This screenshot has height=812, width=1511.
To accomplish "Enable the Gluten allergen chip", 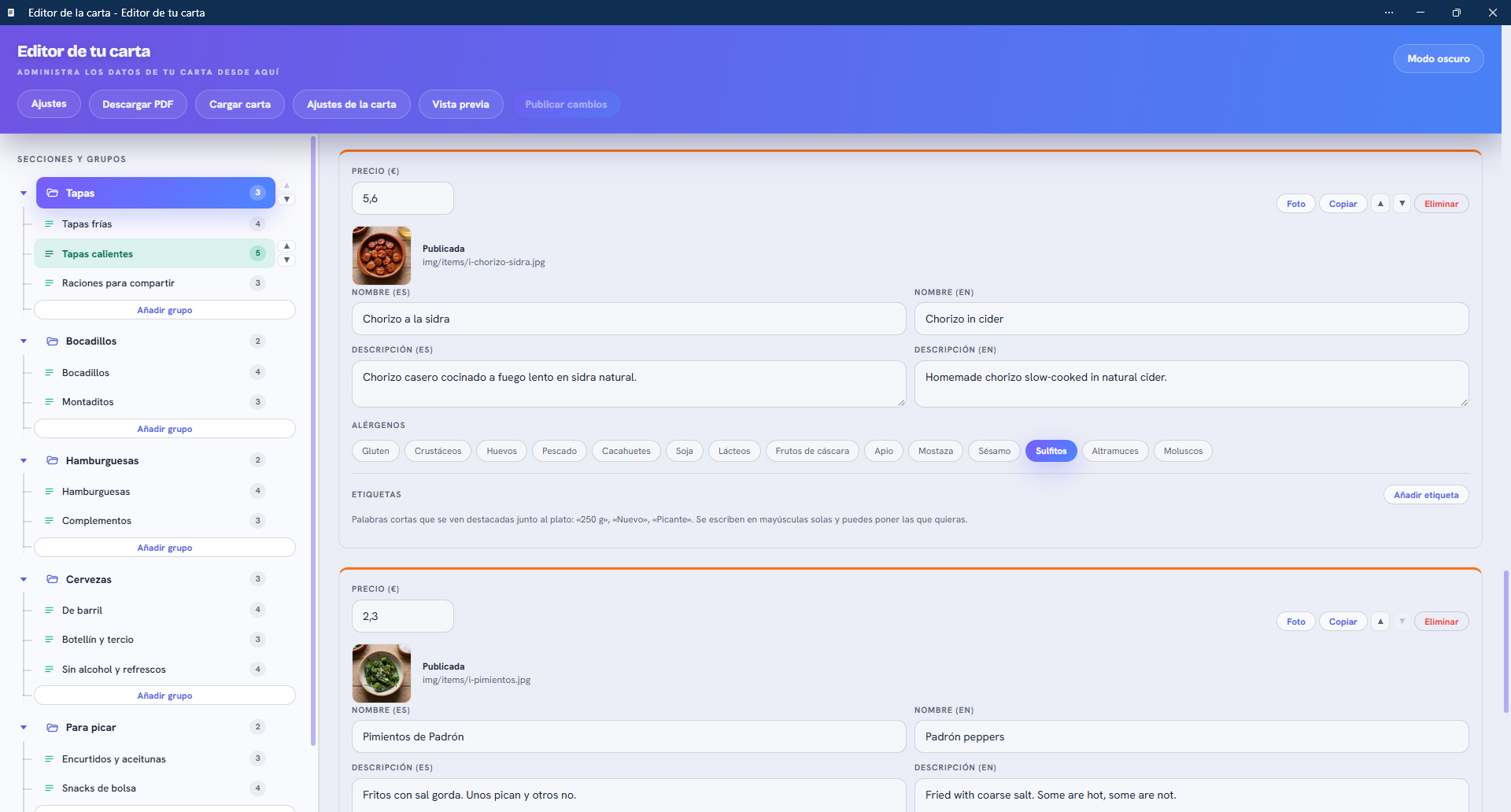I will [x=375, y=451].
